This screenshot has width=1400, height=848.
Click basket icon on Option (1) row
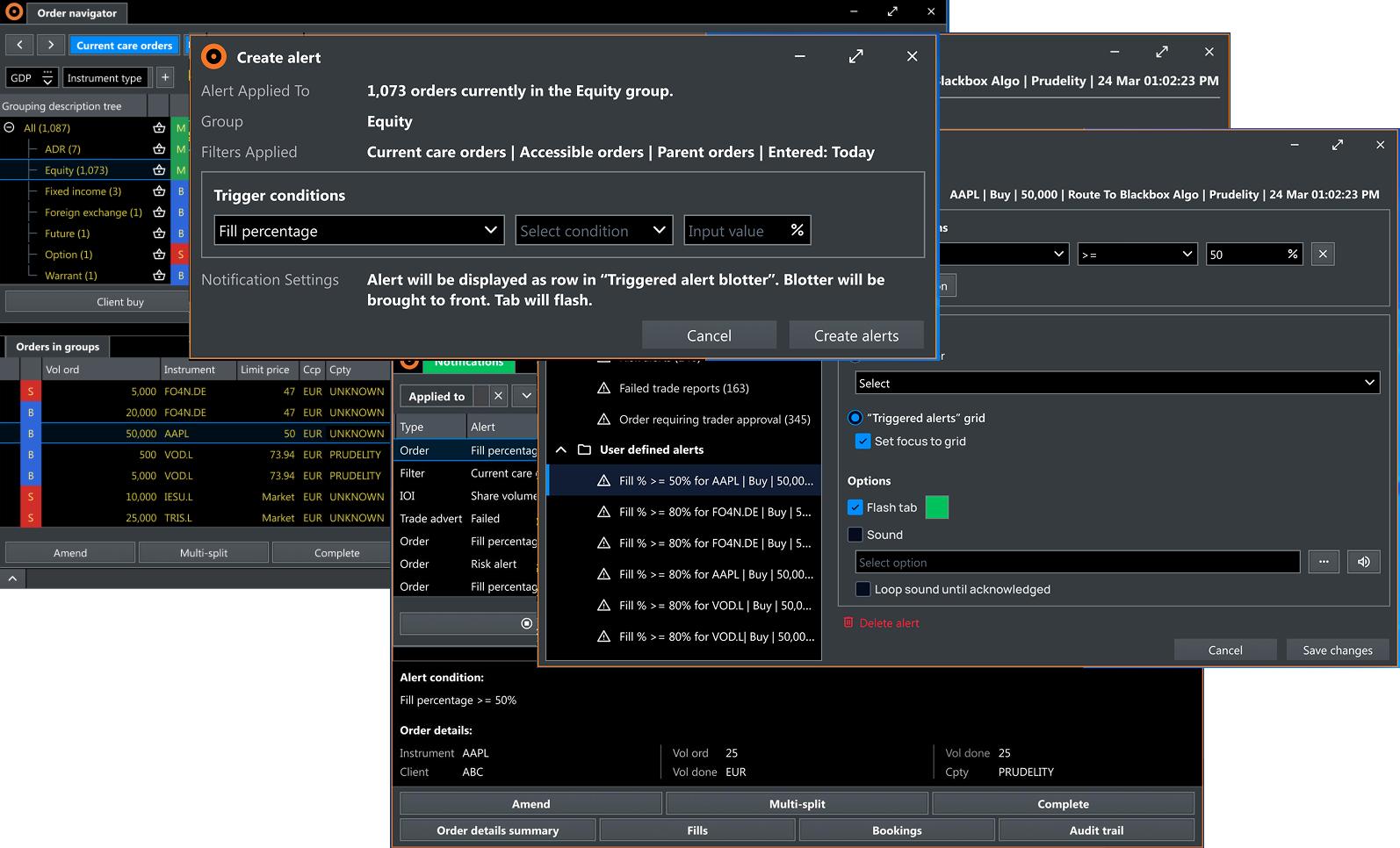tap(159, 255)
